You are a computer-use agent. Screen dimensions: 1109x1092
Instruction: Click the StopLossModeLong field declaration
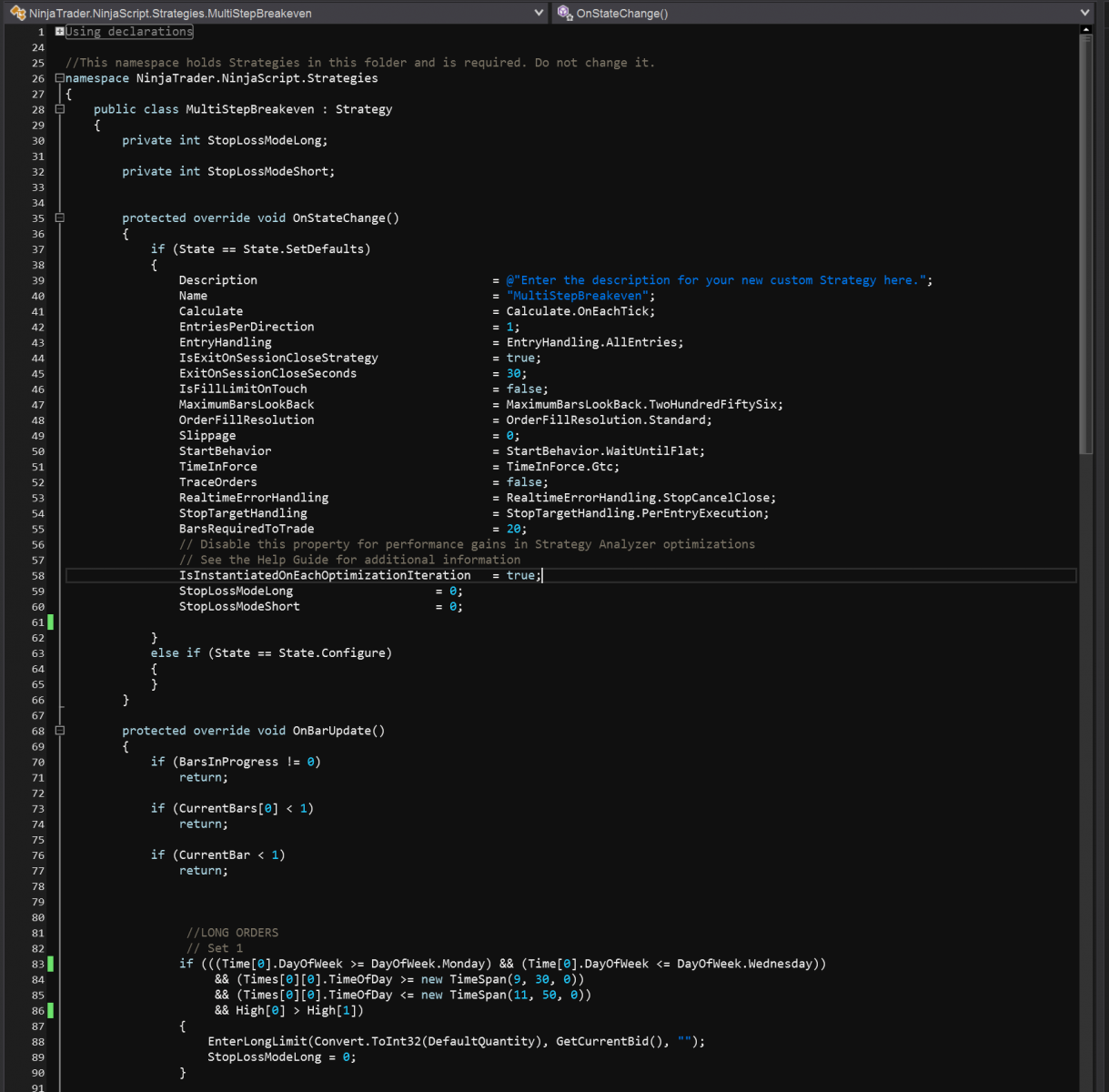tap(265, 140)
